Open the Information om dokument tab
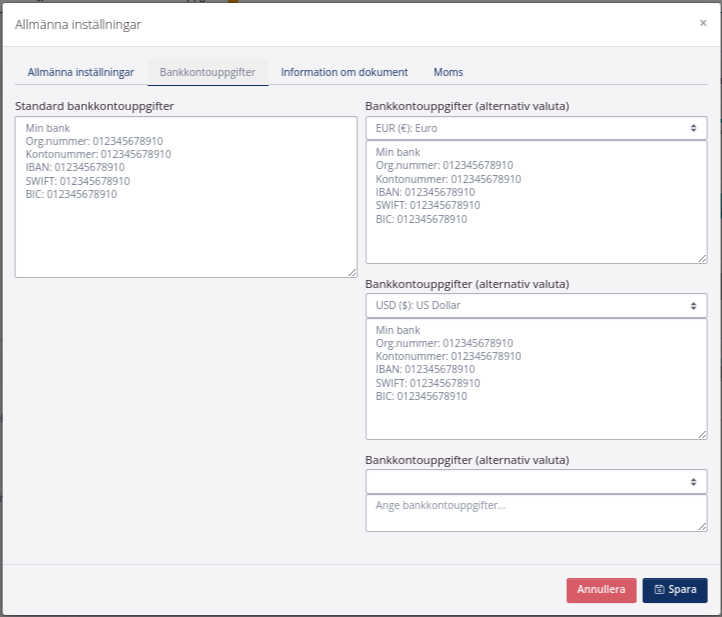The width and height of the screenshot is (722, 617). pos(344,72)
